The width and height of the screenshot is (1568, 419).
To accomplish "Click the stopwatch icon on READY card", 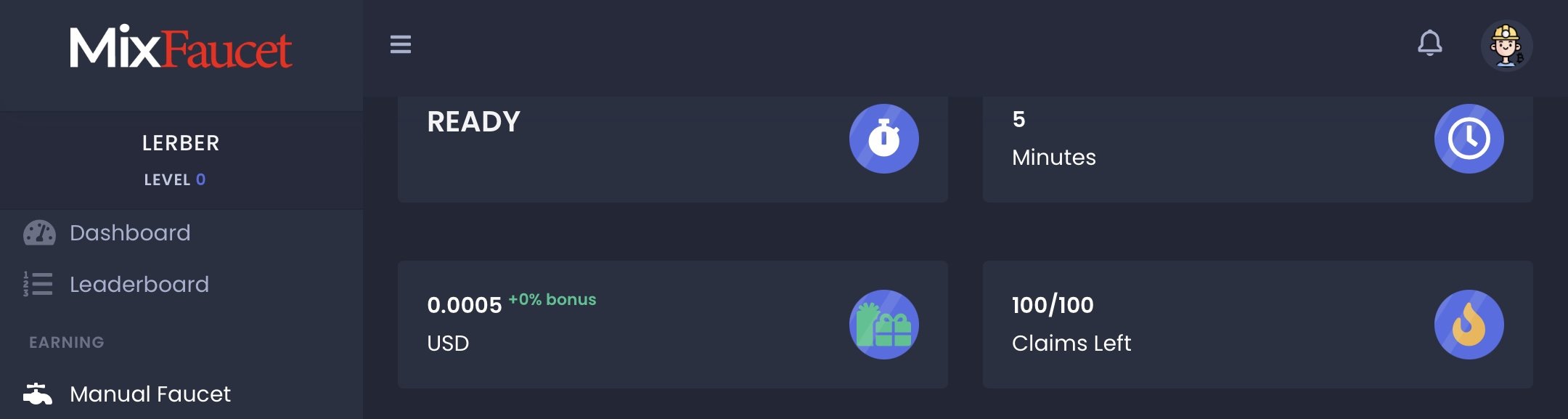I will click(x=883, y=138).
